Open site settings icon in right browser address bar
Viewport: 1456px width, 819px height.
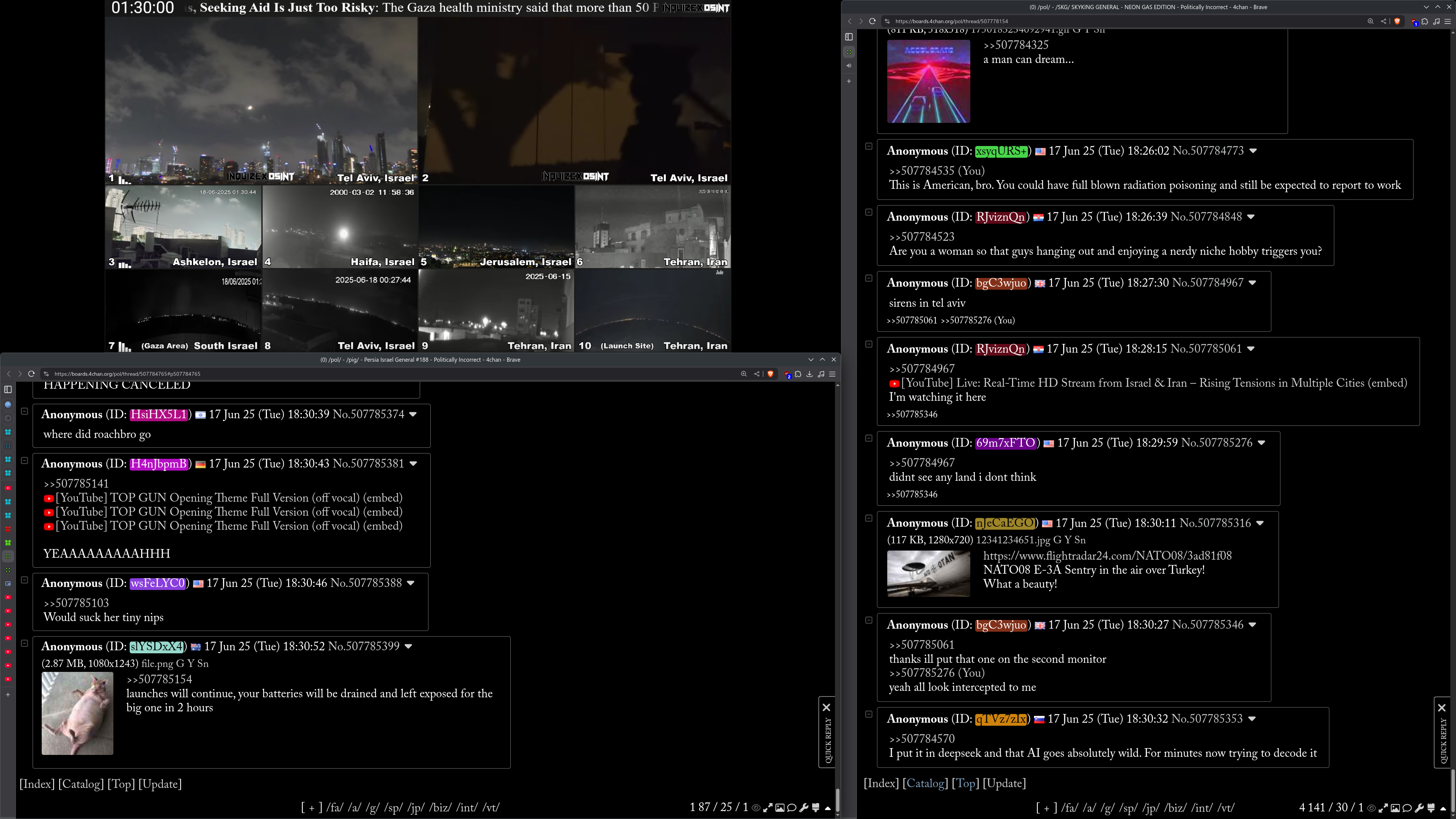pos(887,21)
